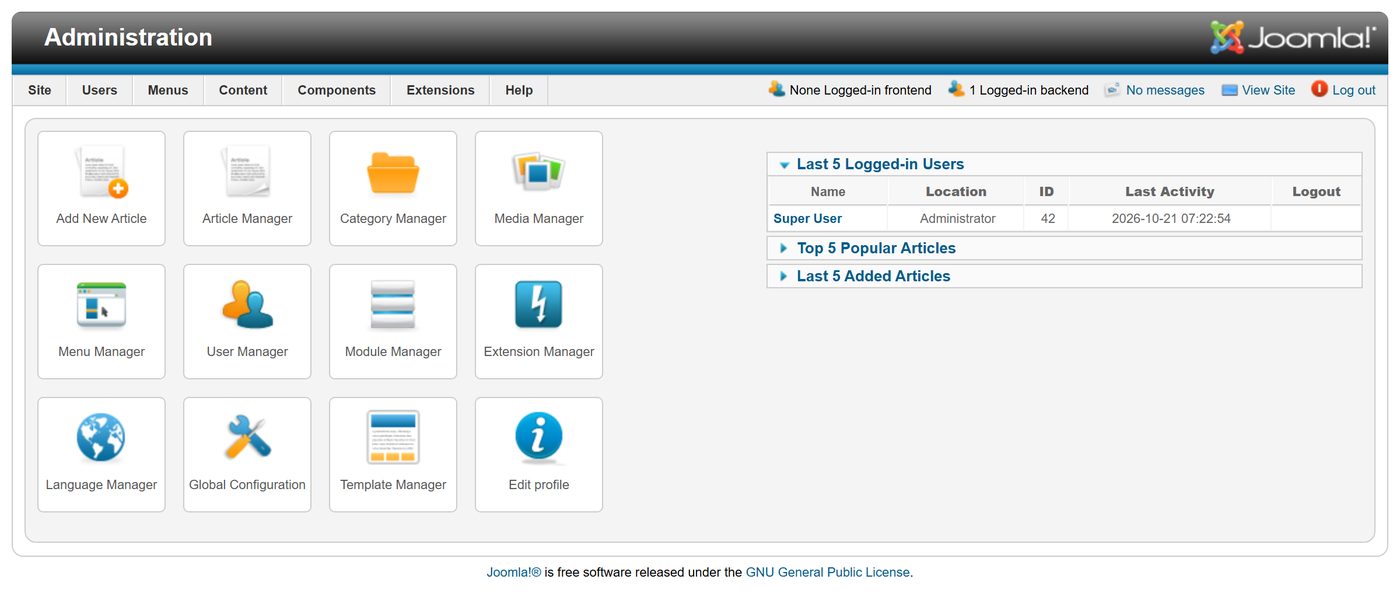
Task: Open the Components menu
Action: pyautogui.click(x=337, y=90)
